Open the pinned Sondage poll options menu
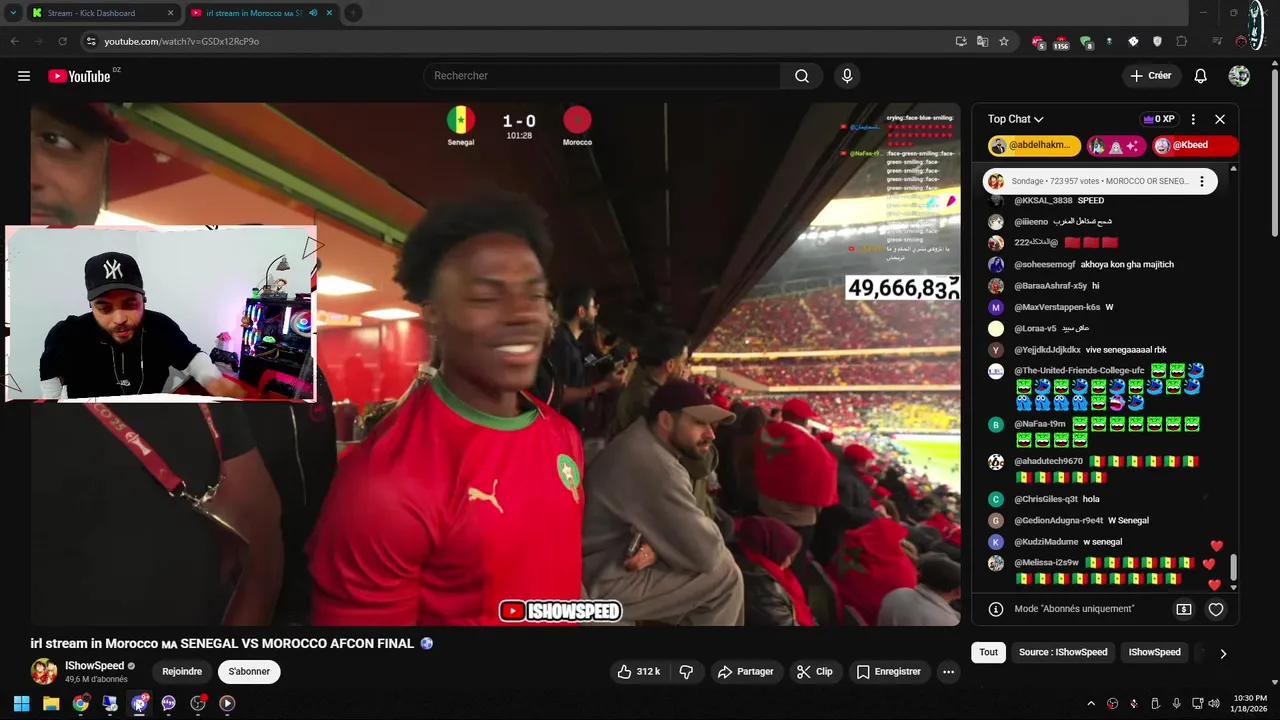The width and height of the screenshot is (1280, 720). tap(1202, 181)
